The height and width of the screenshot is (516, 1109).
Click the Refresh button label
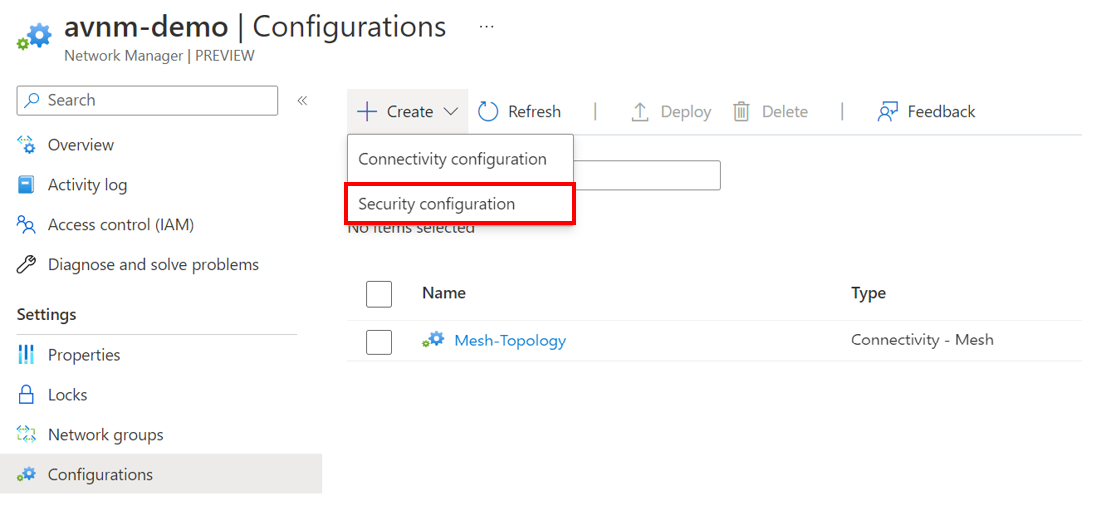point(535,112)
